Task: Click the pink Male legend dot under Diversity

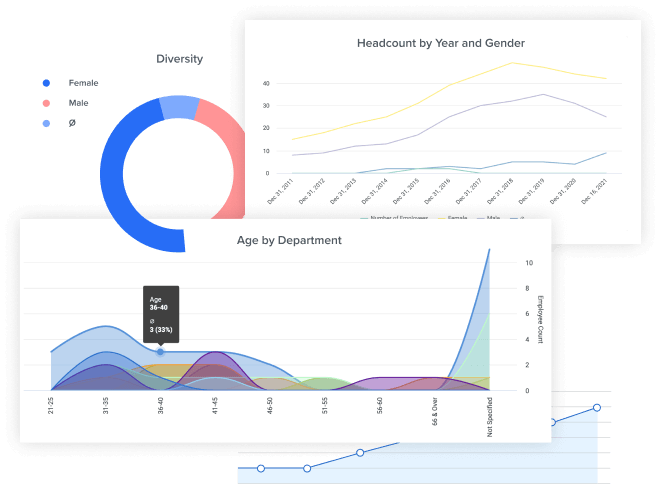Action: coord(45,103)
